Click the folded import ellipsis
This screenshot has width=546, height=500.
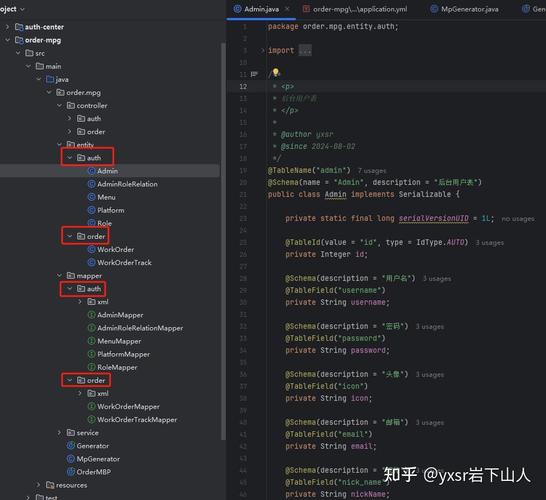[305, 50]
